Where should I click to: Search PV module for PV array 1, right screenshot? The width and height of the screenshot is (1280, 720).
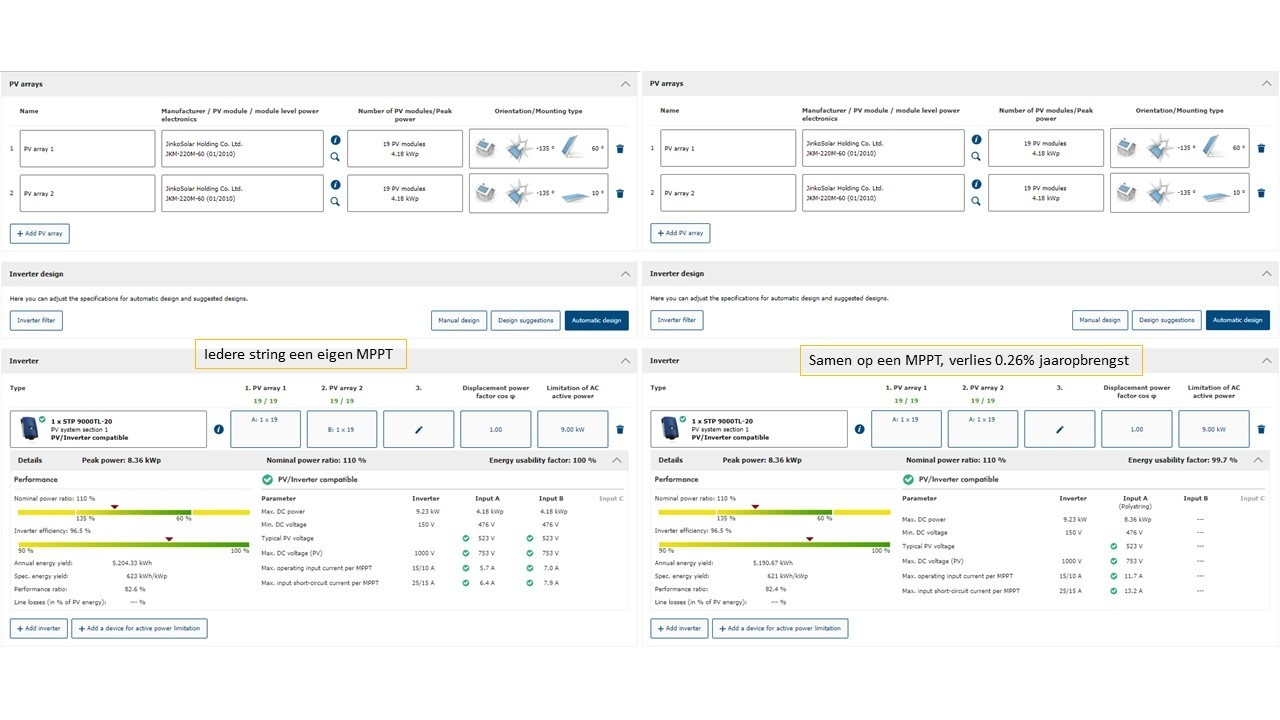click(976, 157)
